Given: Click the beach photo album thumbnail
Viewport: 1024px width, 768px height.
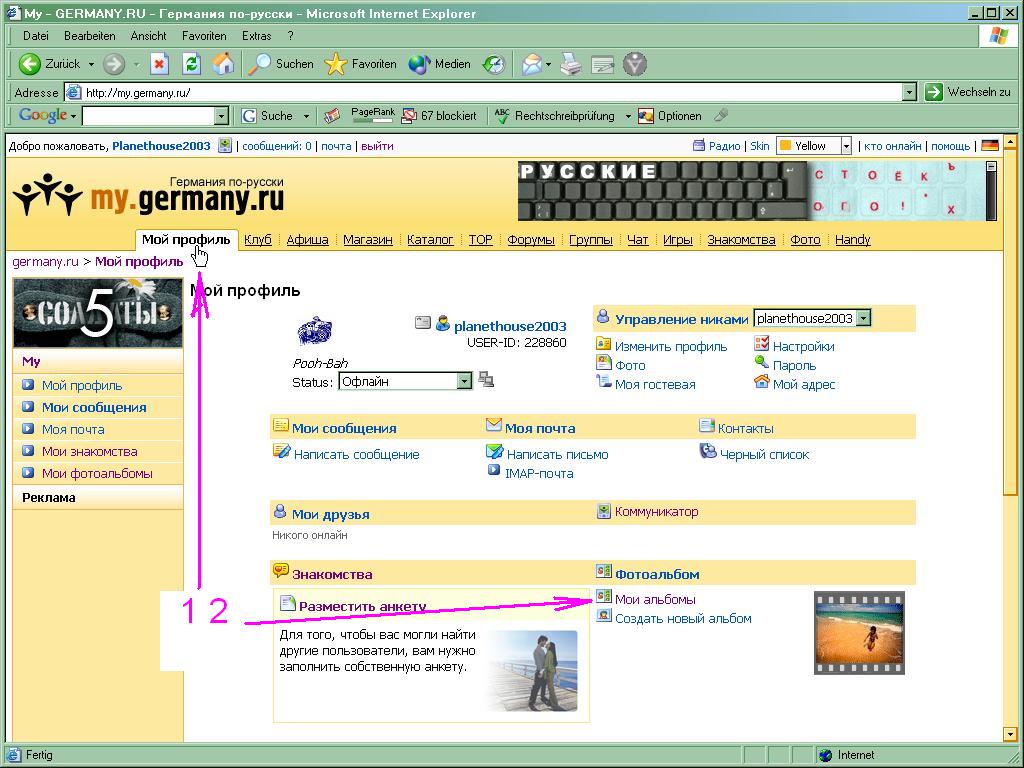Looking at the screenshot, I should coord(859,632).
